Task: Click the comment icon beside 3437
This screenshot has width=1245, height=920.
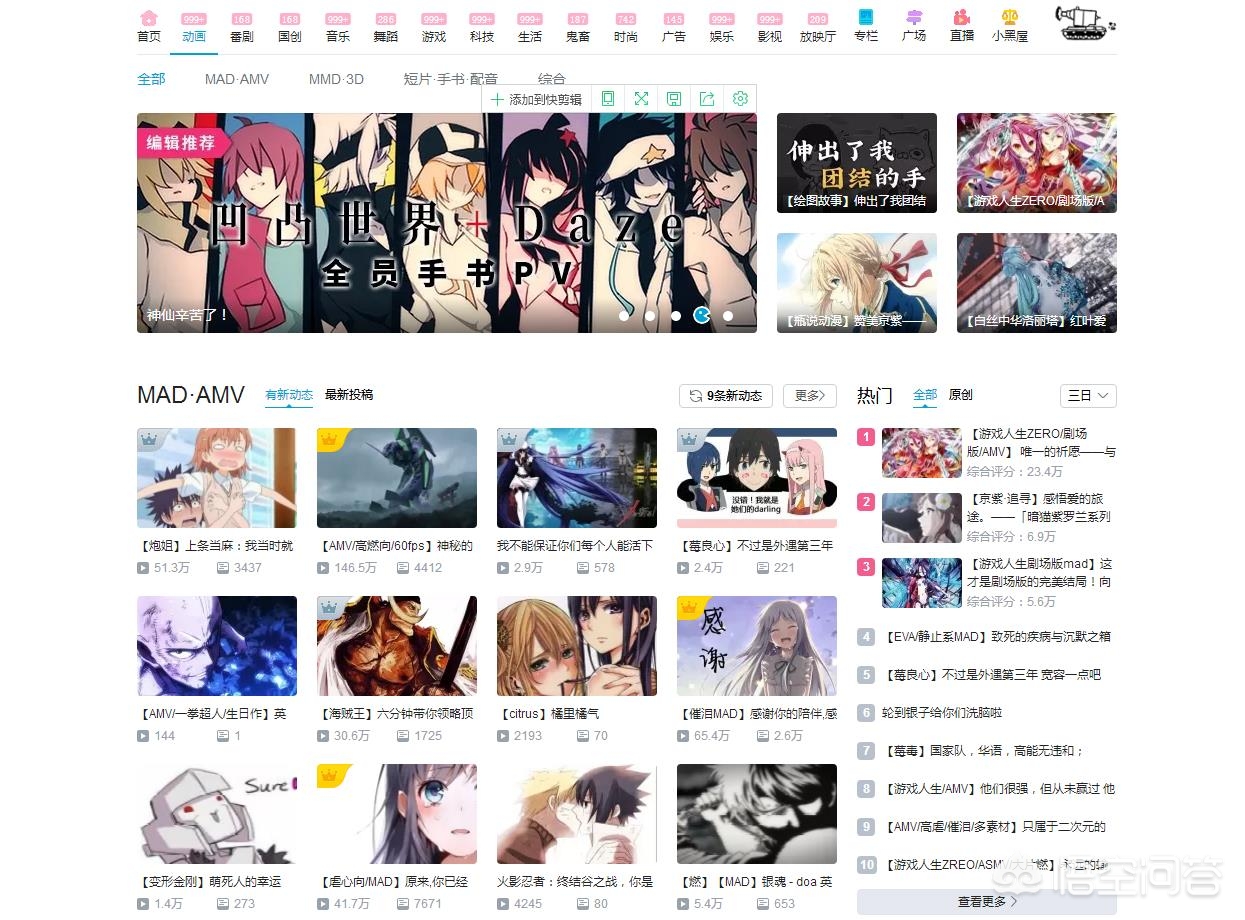Action: (223, 568)
